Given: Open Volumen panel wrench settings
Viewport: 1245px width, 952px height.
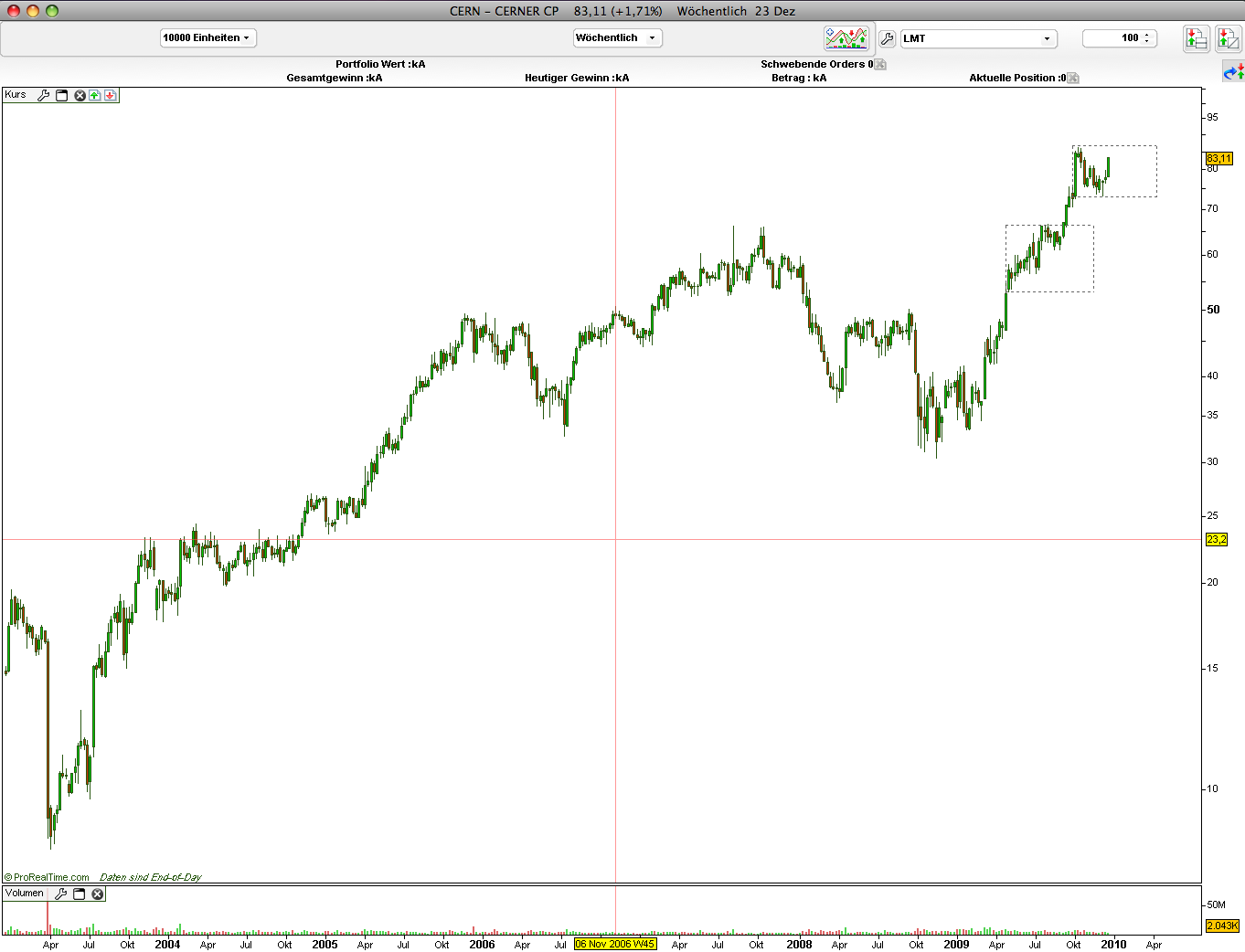Looking at the screenshot, I should 61,894.
